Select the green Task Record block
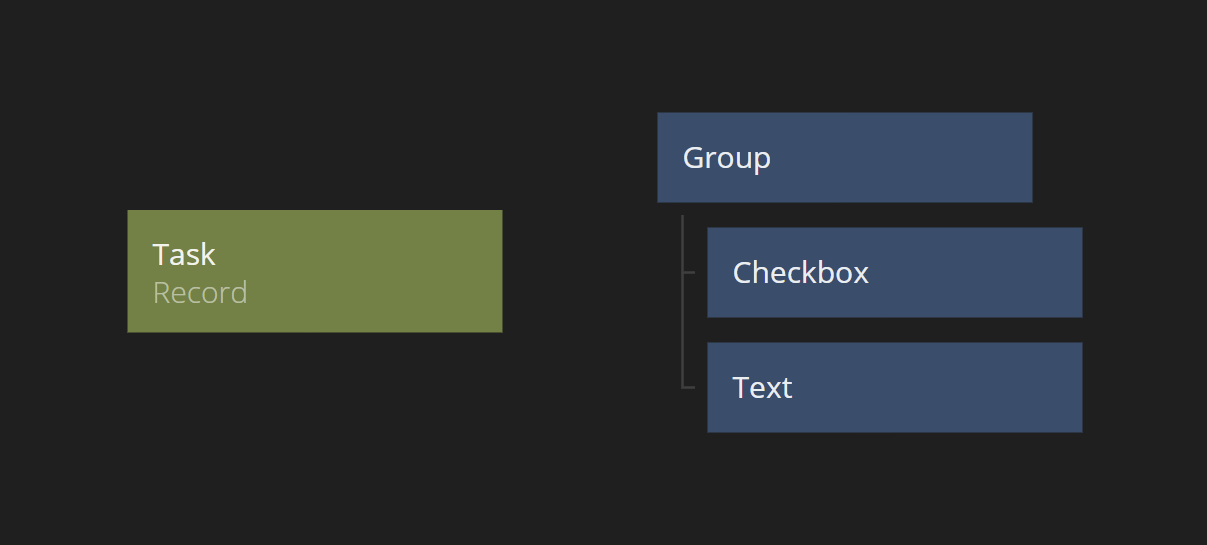This screenshot has height=545, width=1207. point(314,271)
